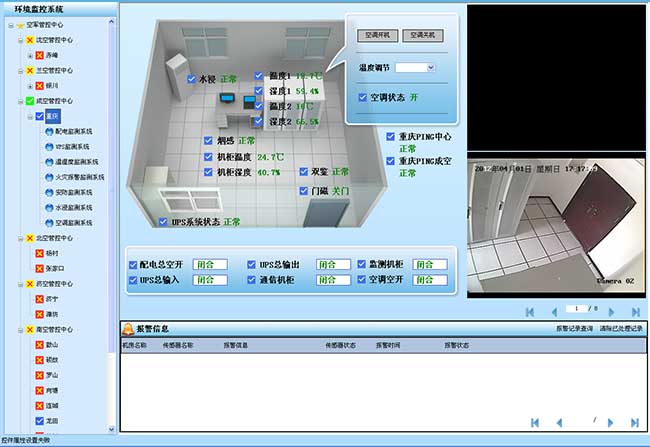Select 杨村 in the site tree

point(53,253)
